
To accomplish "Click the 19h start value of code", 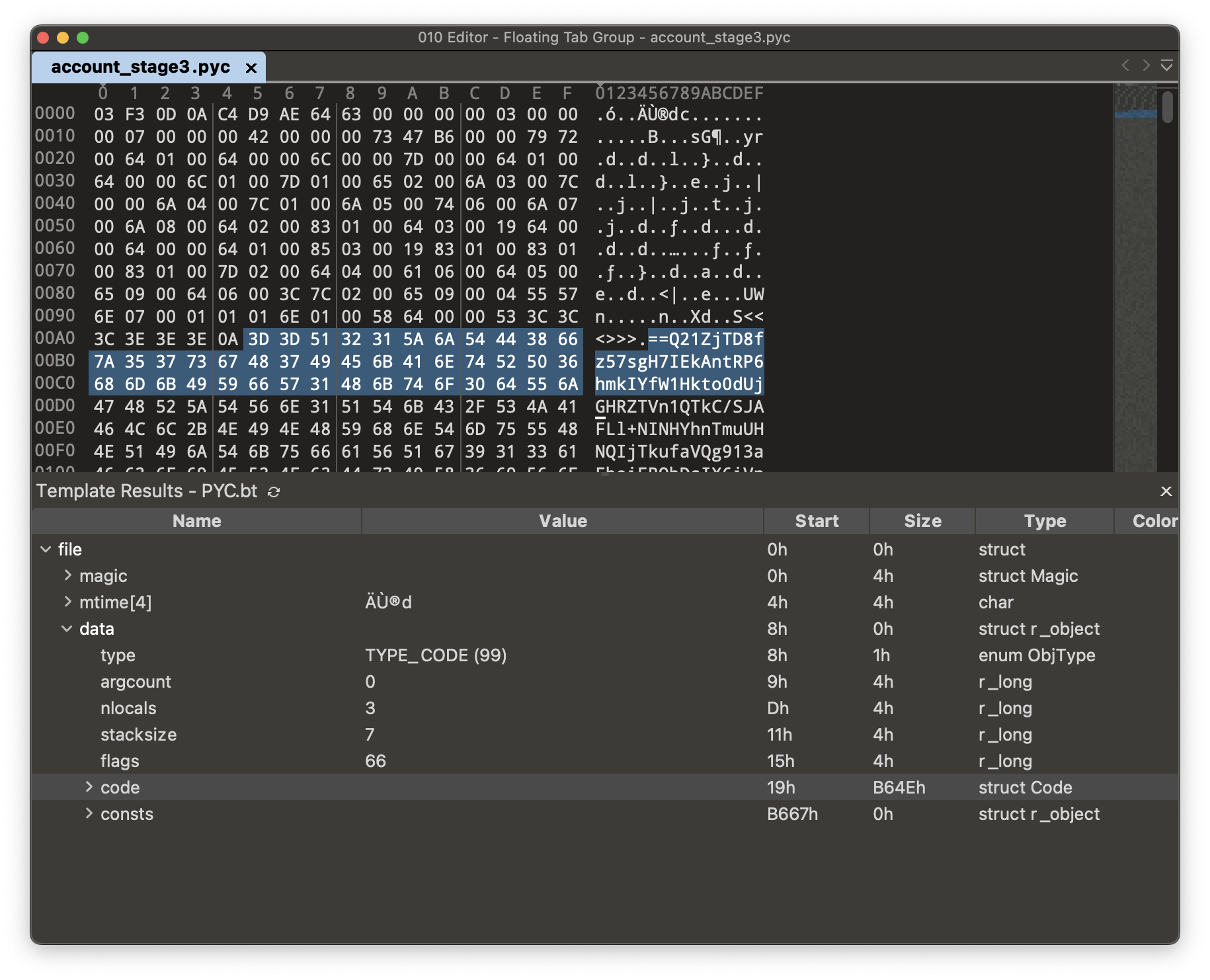I will (781, 788).
